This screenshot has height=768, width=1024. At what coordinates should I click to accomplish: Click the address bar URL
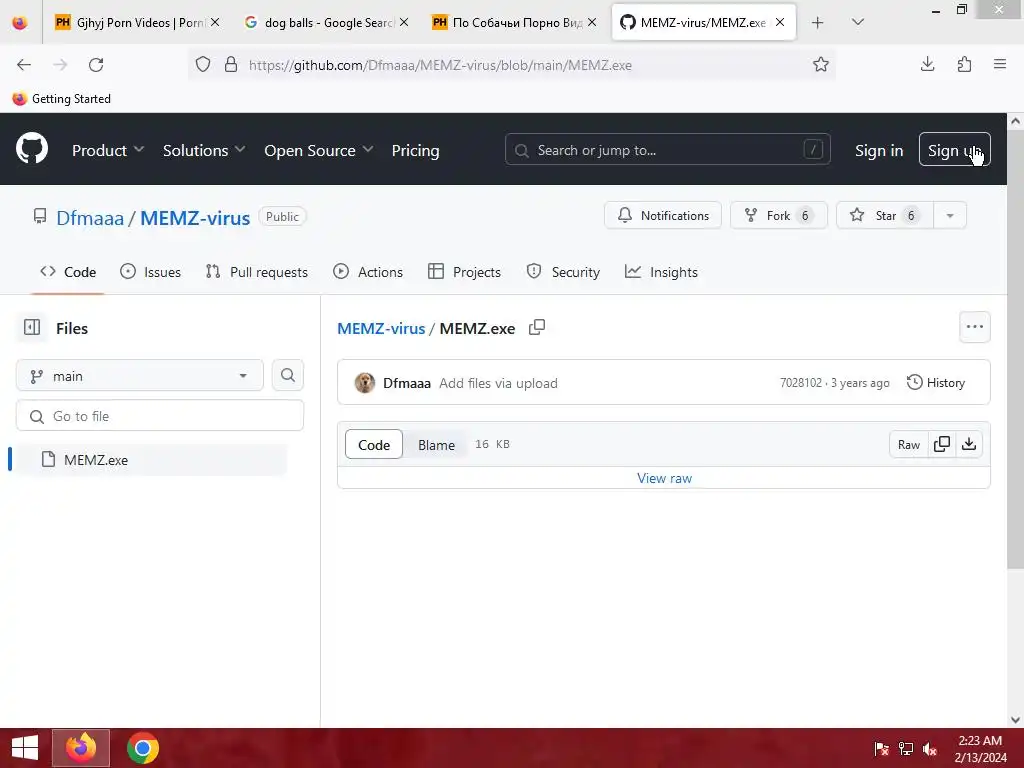point(440,65)
